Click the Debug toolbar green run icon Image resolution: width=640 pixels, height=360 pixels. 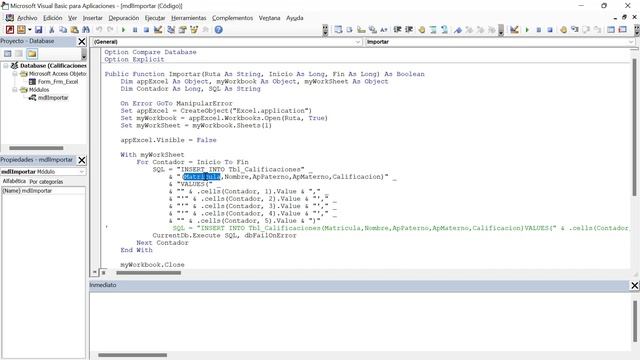pos(527,30)
